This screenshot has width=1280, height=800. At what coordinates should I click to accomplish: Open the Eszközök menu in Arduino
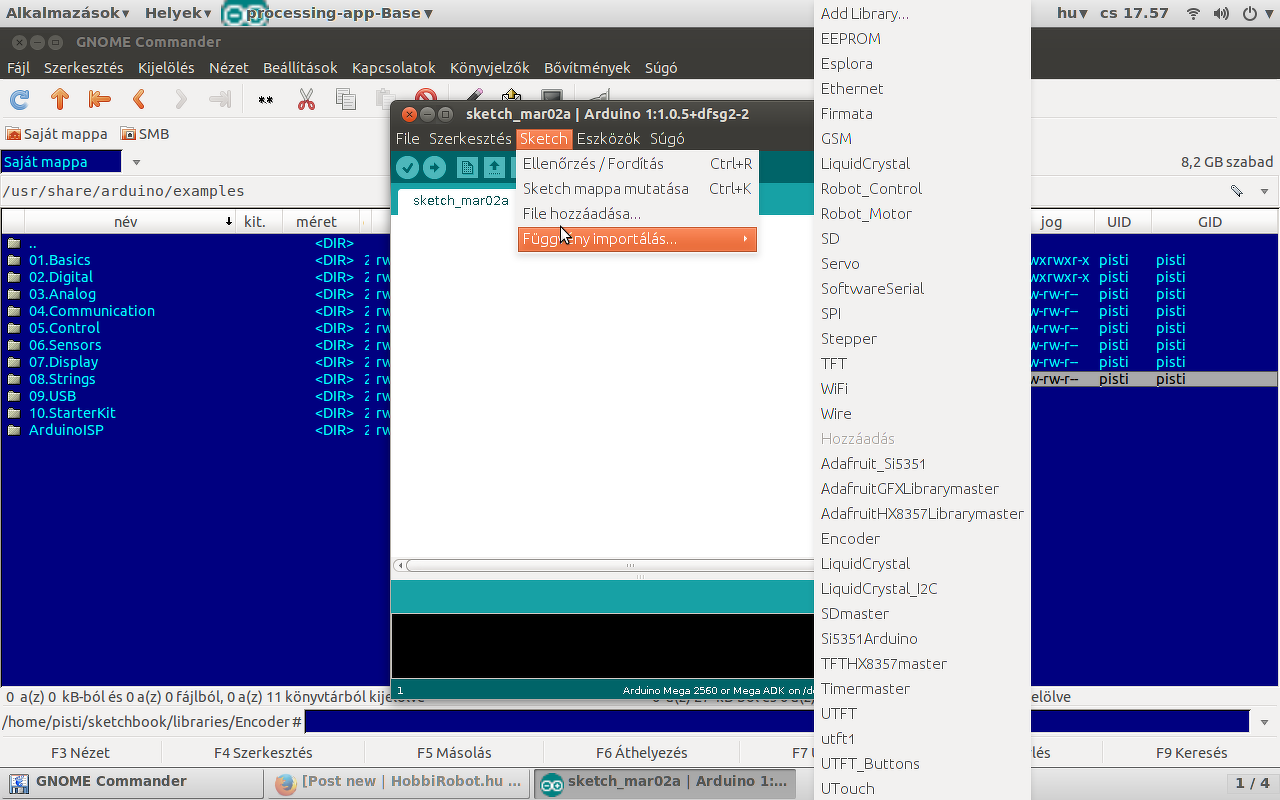608,139
